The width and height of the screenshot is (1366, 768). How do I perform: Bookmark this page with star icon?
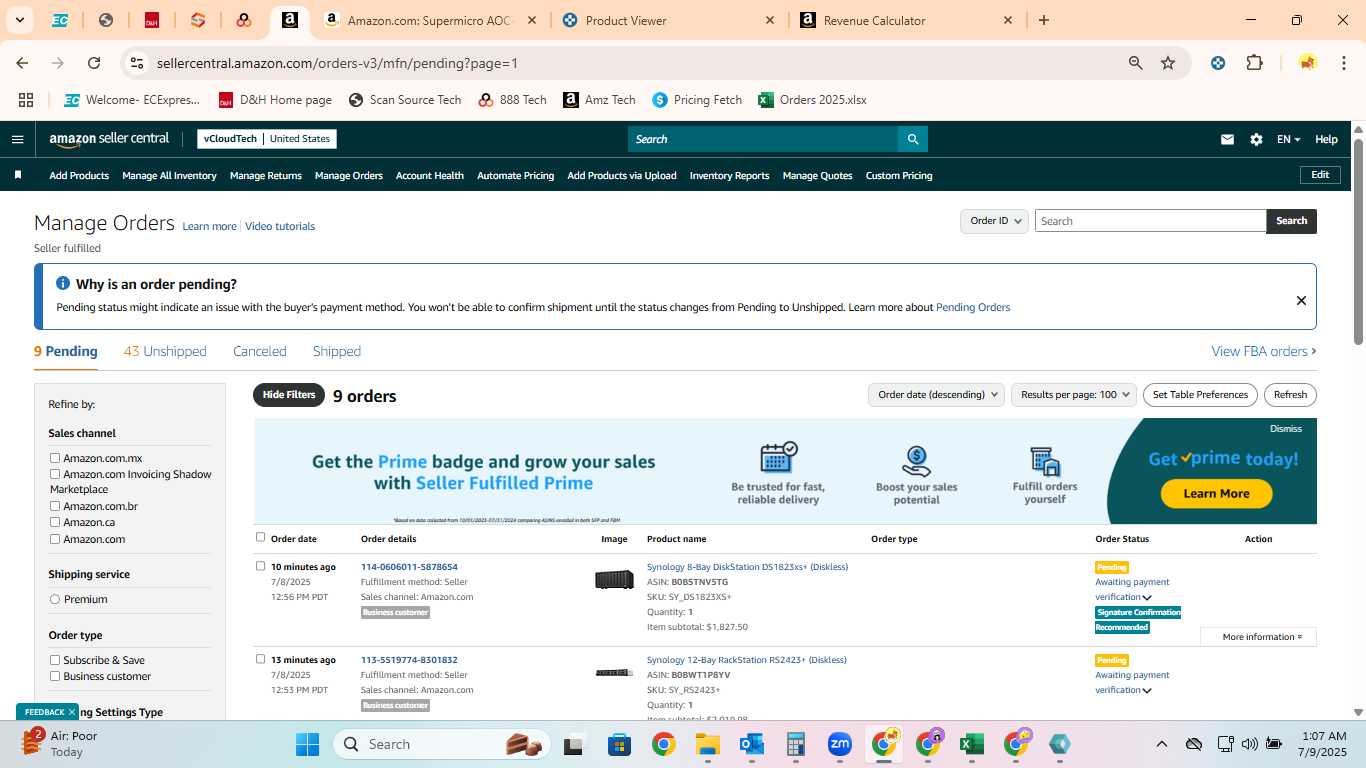coord(1168,63)
